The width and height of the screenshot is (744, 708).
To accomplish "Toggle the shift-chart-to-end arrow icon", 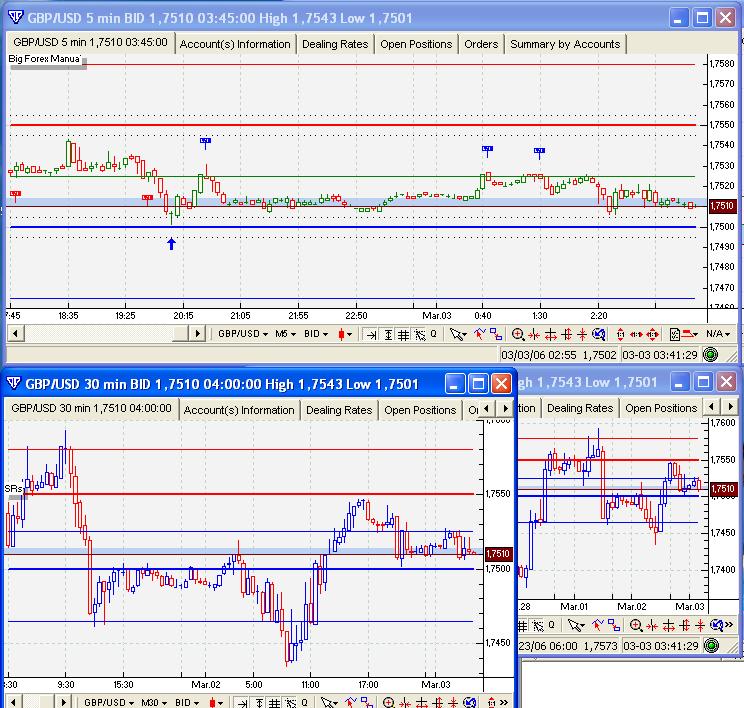I will pyautogui.click(x=371, y=334).
